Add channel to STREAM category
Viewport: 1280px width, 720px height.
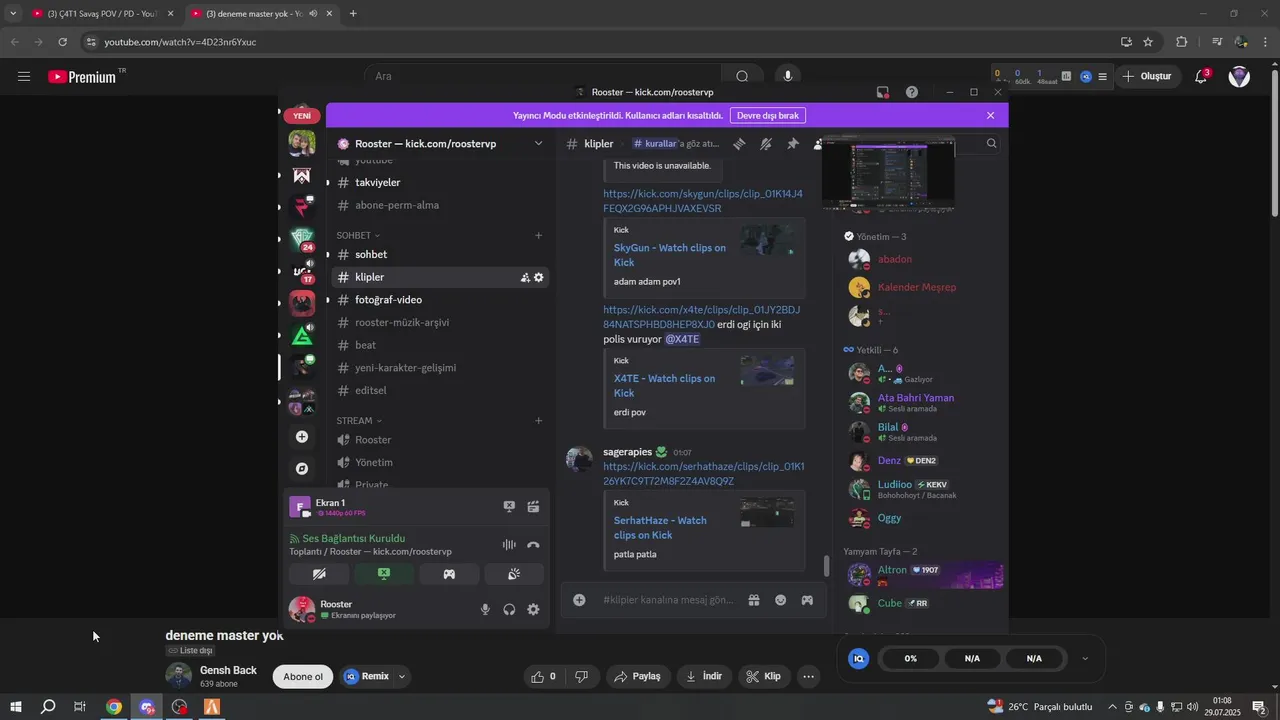coord(538,421)
